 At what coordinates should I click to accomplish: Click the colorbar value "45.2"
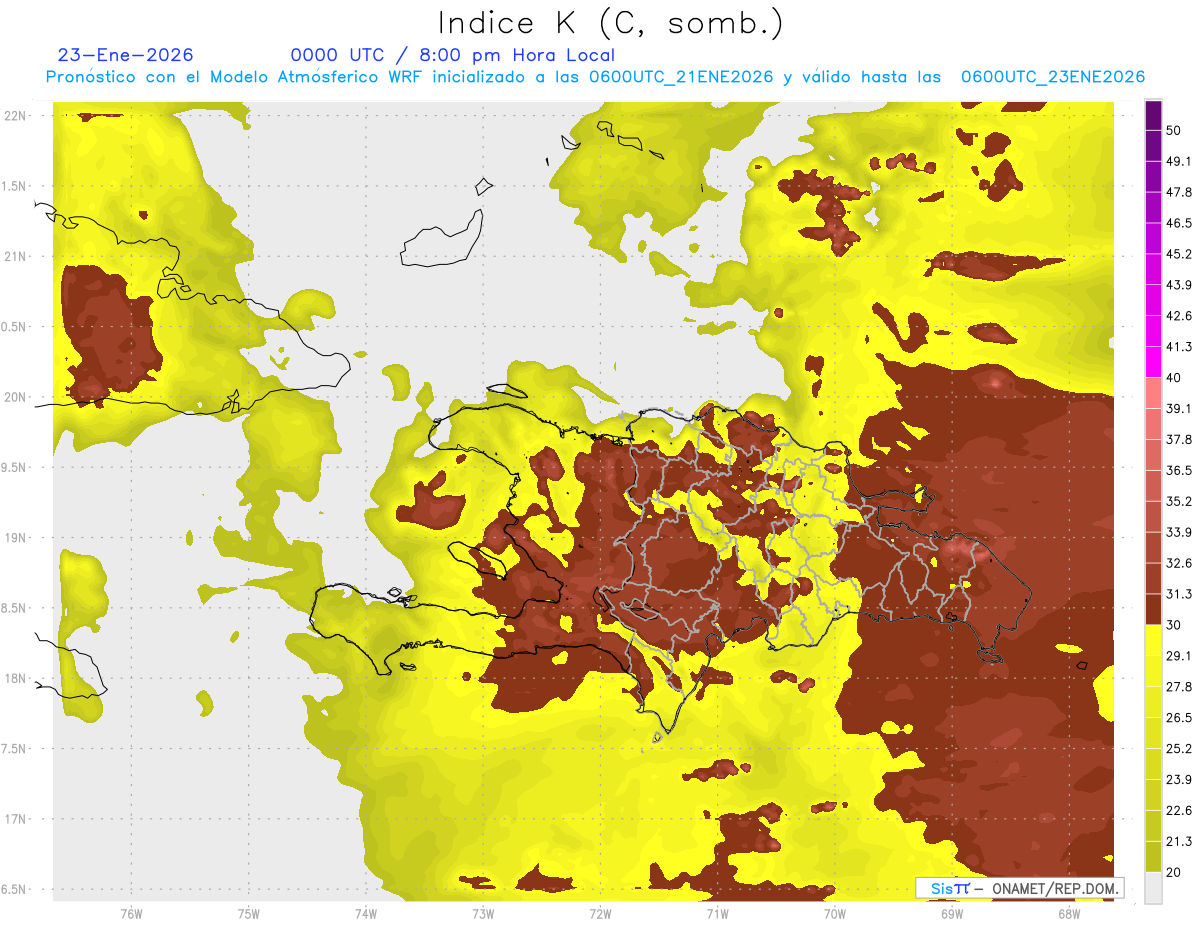1179,254
